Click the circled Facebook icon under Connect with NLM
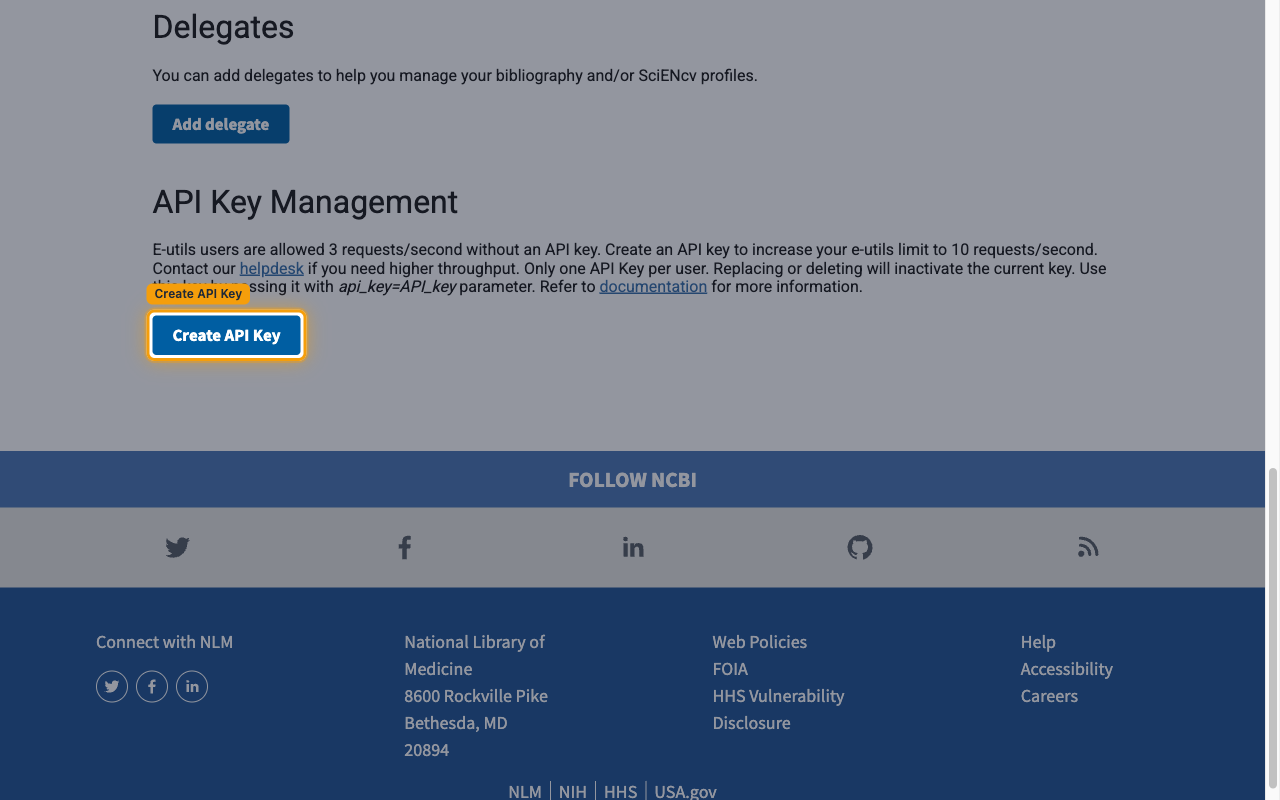Viewport: 1280px width, 800px height. pyautogui.click(x=152, y=686)
